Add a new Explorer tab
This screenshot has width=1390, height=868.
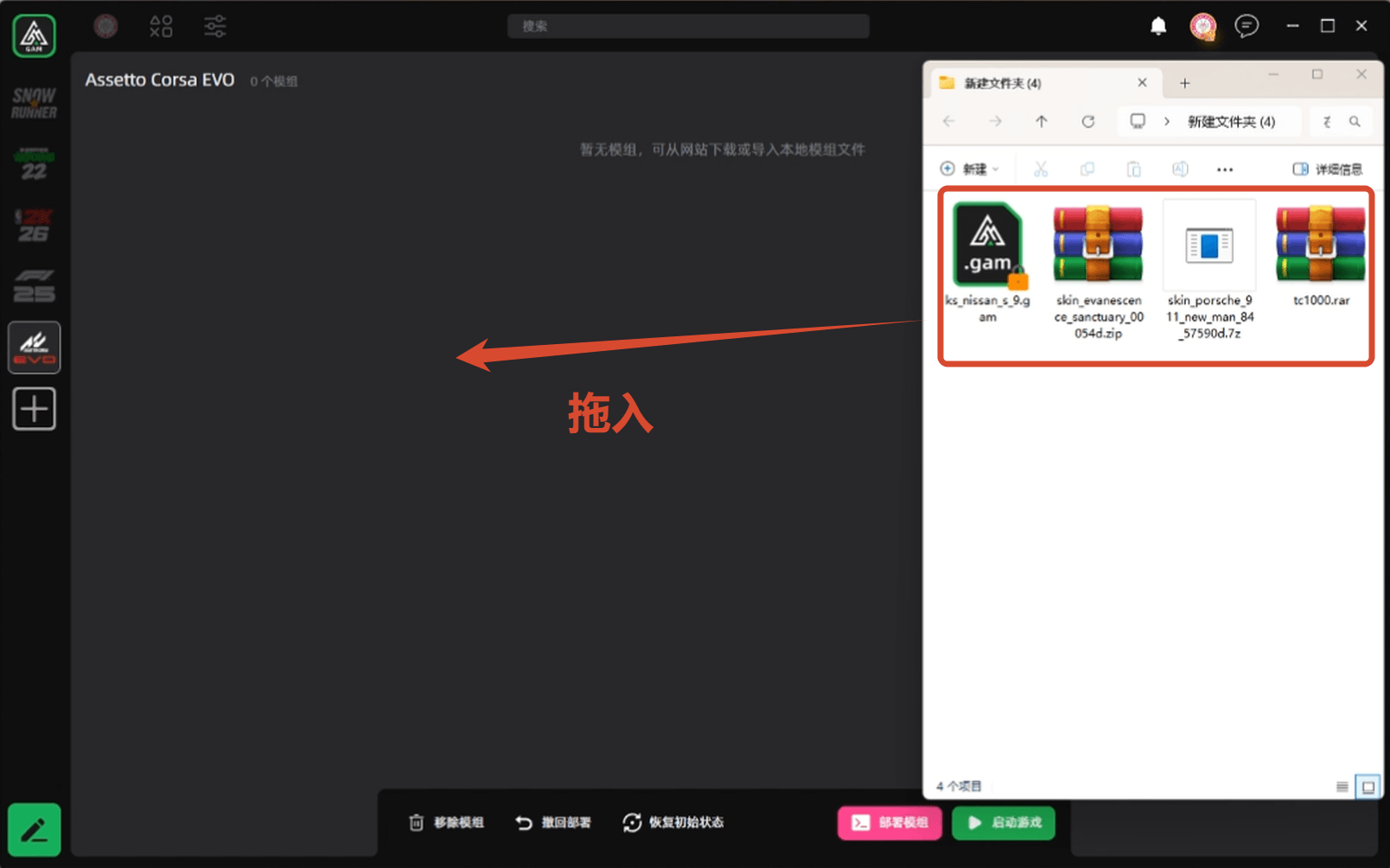[1185, 83]
